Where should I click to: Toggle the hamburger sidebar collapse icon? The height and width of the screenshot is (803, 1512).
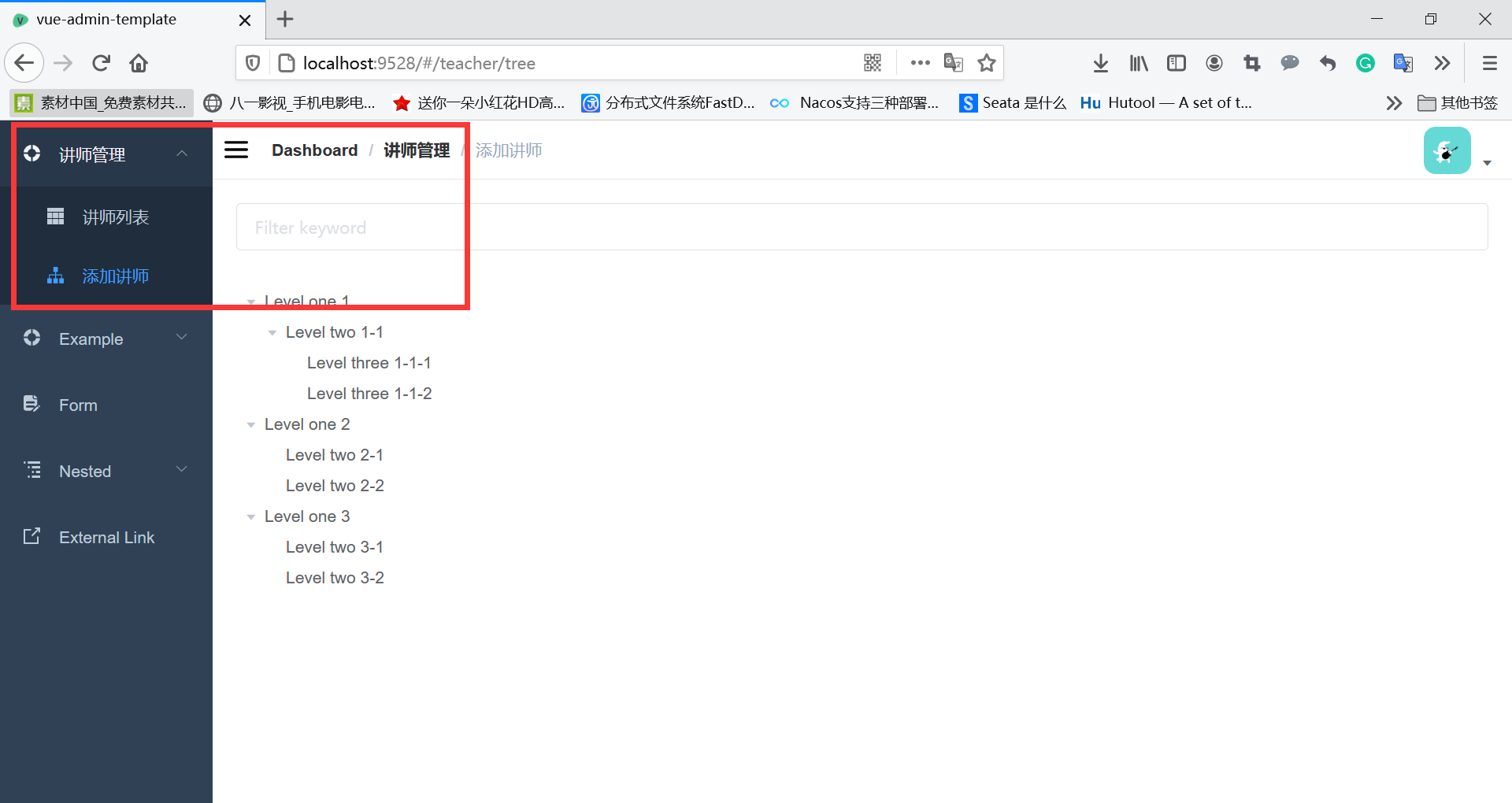pyautogui.click(x=236, y=150)
